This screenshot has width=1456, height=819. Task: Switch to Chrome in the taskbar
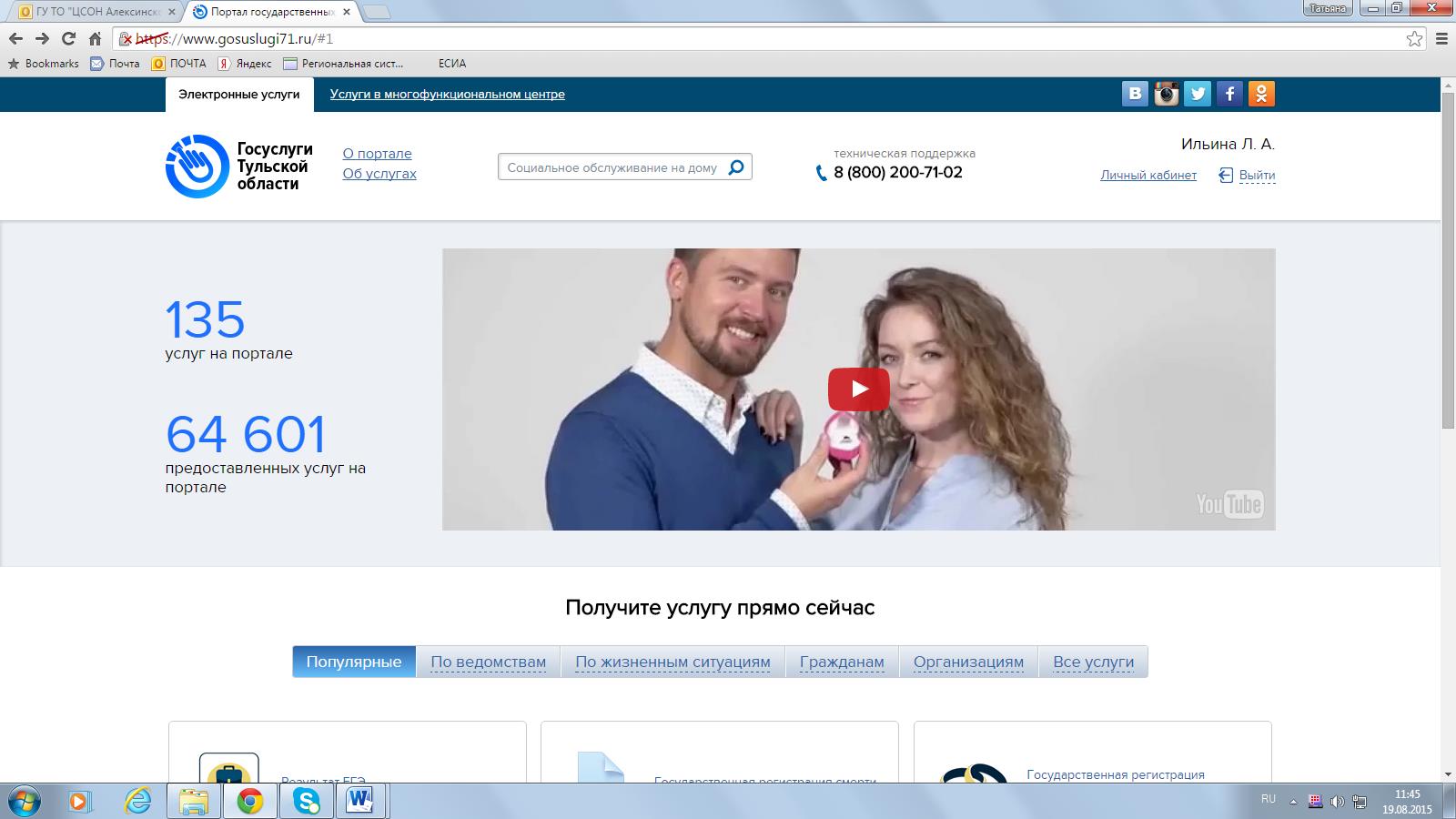pos(250,801)
